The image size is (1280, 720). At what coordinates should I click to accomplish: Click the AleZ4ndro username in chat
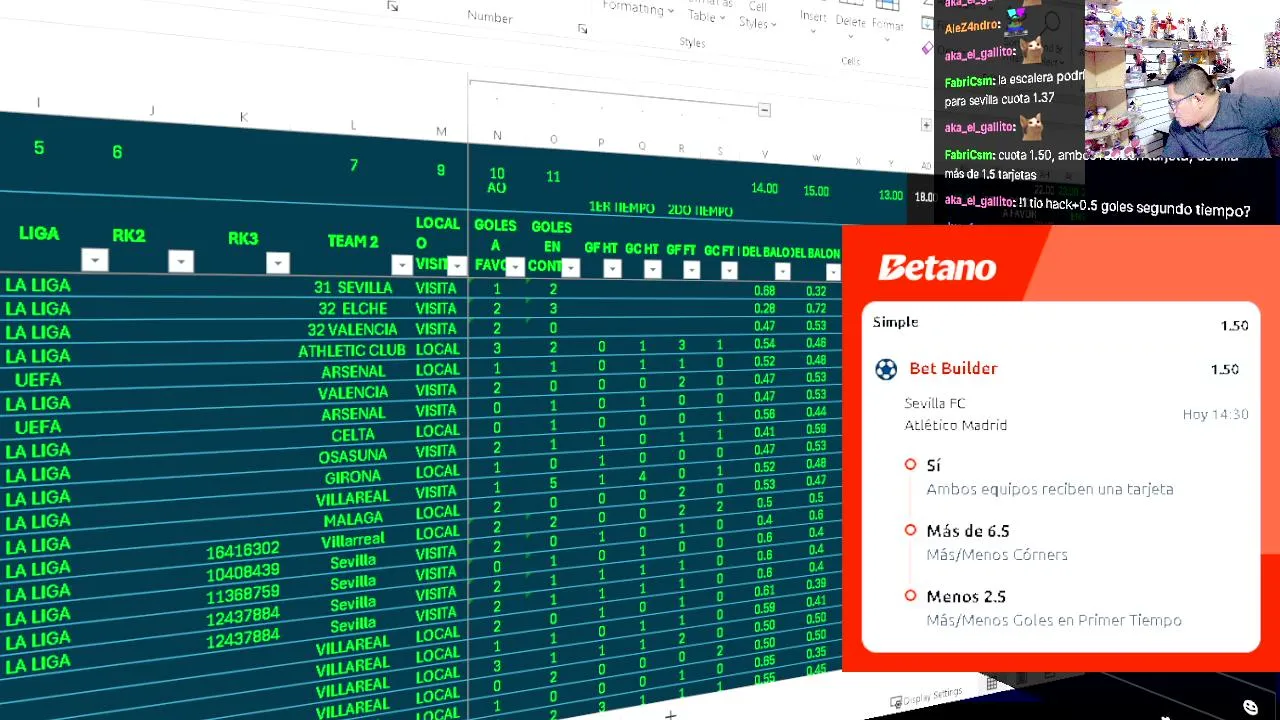(972, 28)
